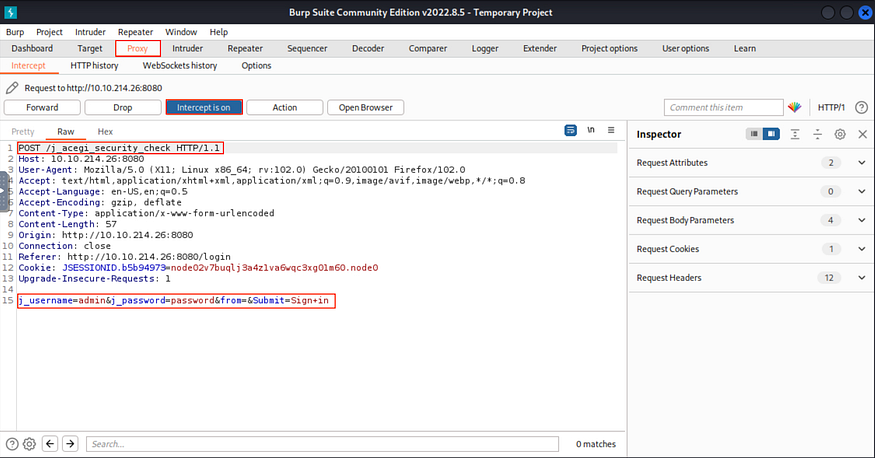Image resolution: width=875 pixels, height=458 pixels.
Task: Click the Inspector collapse all sections icon
Action: click(x=818, y=134)
